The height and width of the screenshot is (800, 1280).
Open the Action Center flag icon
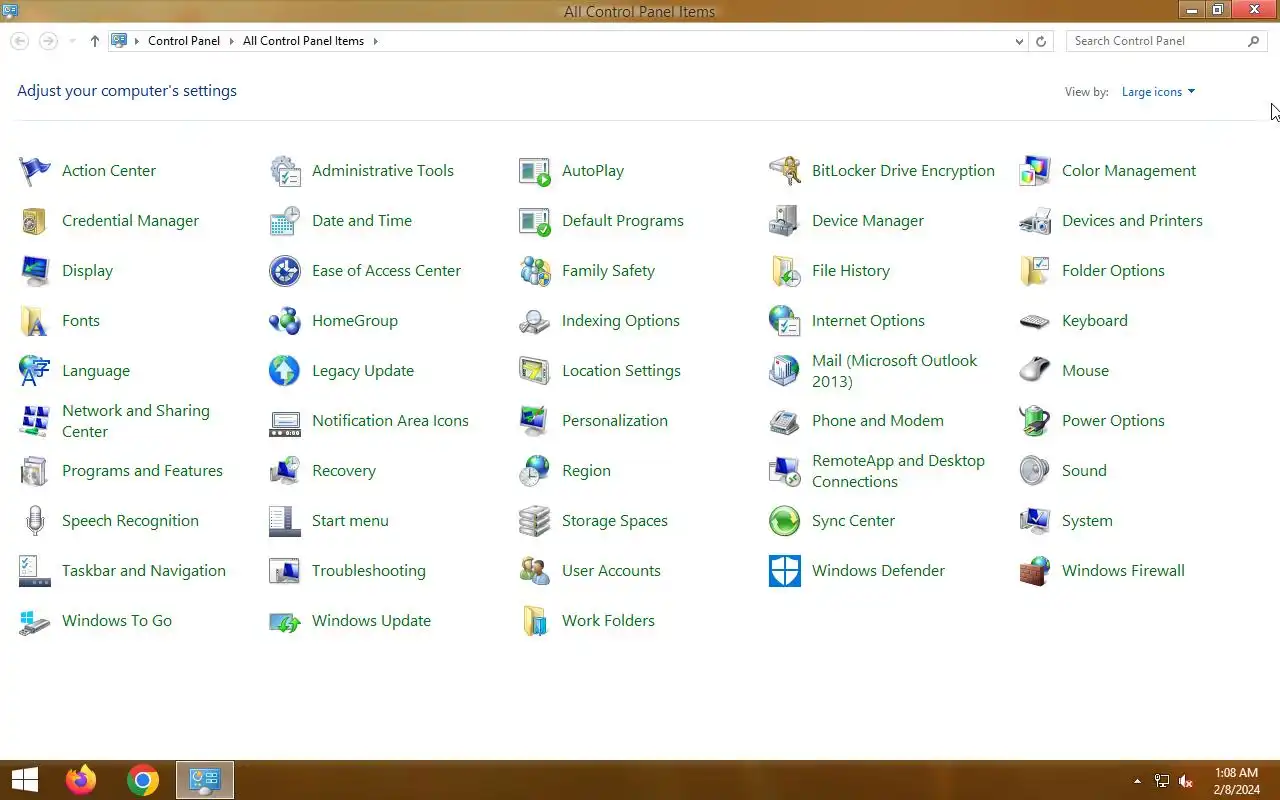point(35,171)
